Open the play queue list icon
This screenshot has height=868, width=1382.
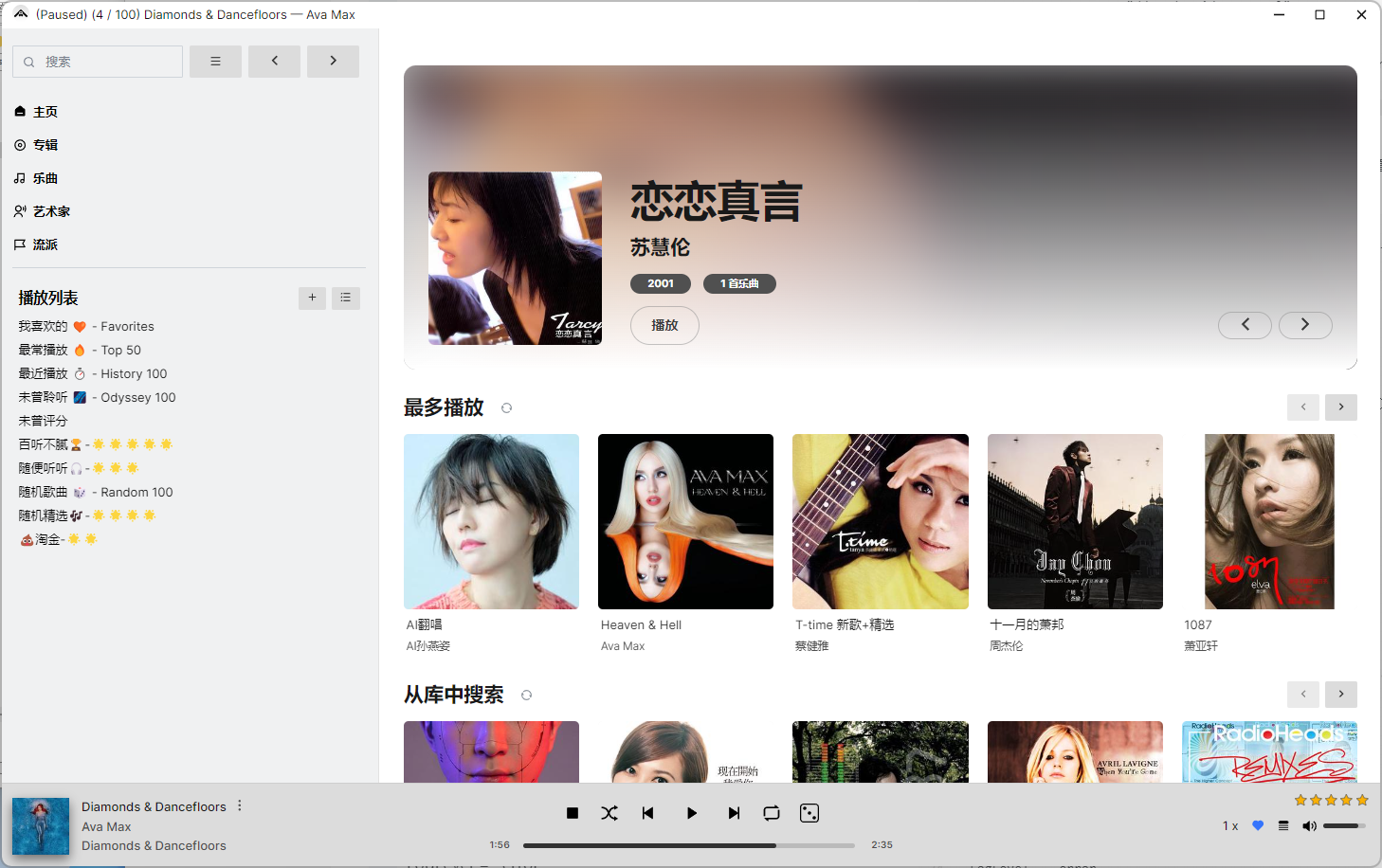pos(1283,825)
